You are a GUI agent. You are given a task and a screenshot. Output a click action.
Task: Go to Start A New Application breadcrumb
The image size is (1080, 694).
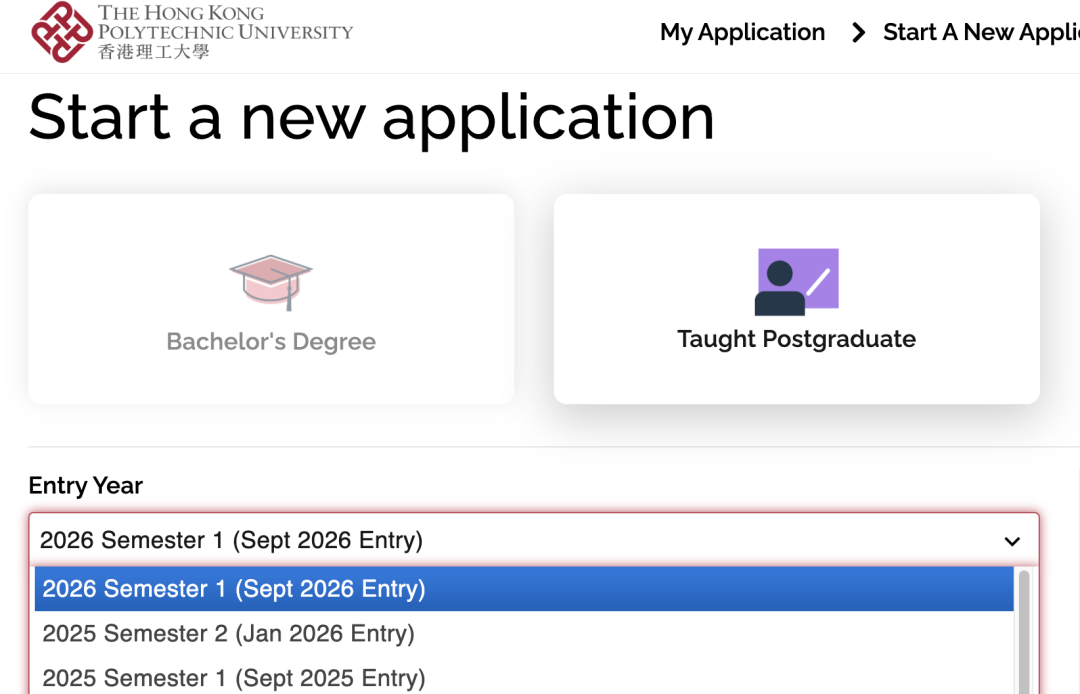[982, 32]
